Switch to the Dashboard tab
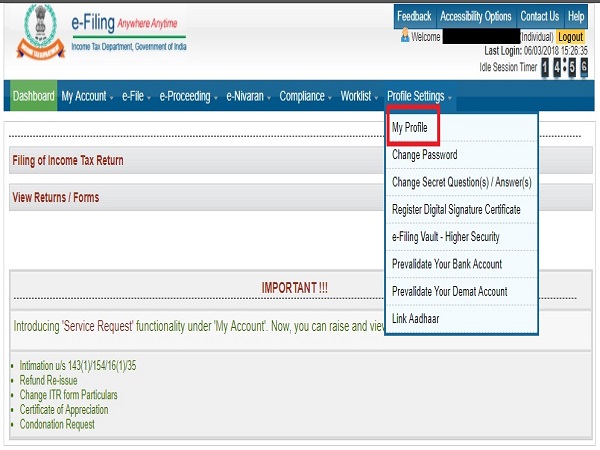This screenshot has width=600, height=450. [34, 96]
